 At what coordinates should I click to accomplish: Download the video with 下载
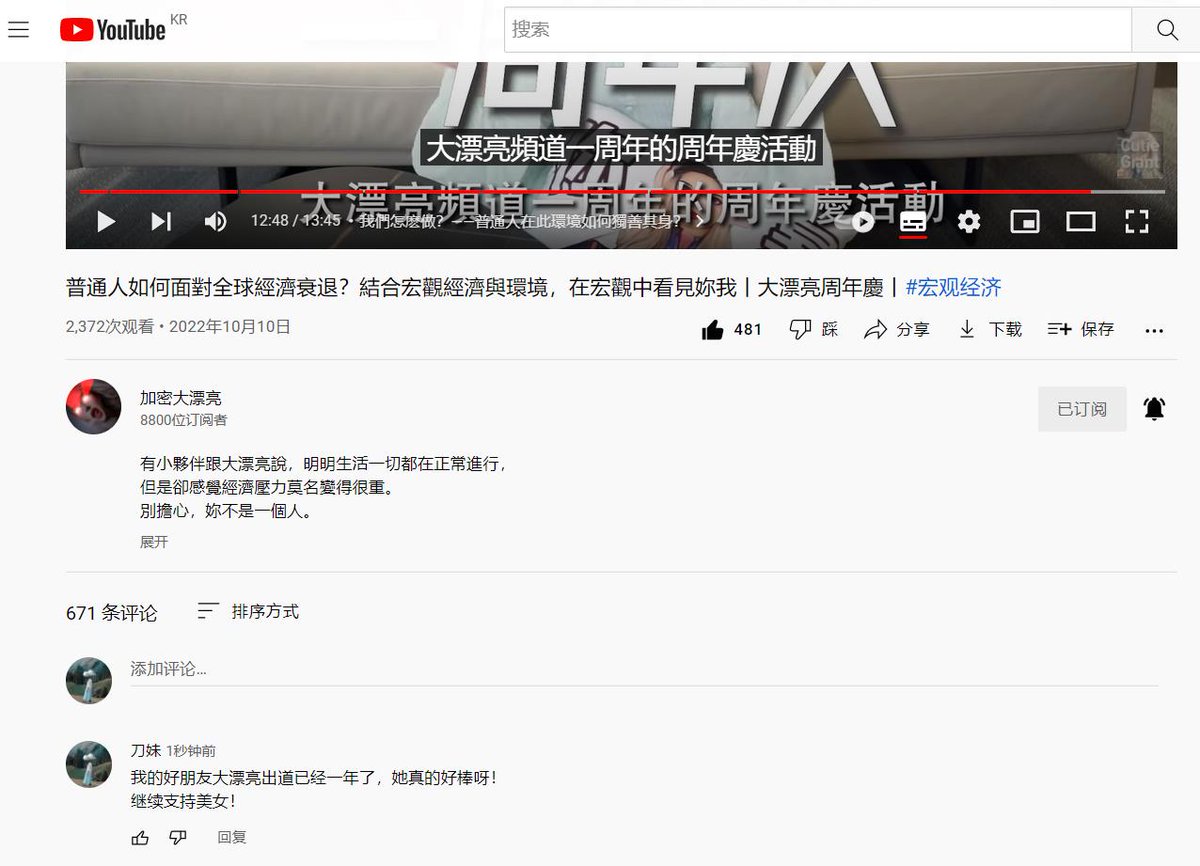[x=990, y=329]
